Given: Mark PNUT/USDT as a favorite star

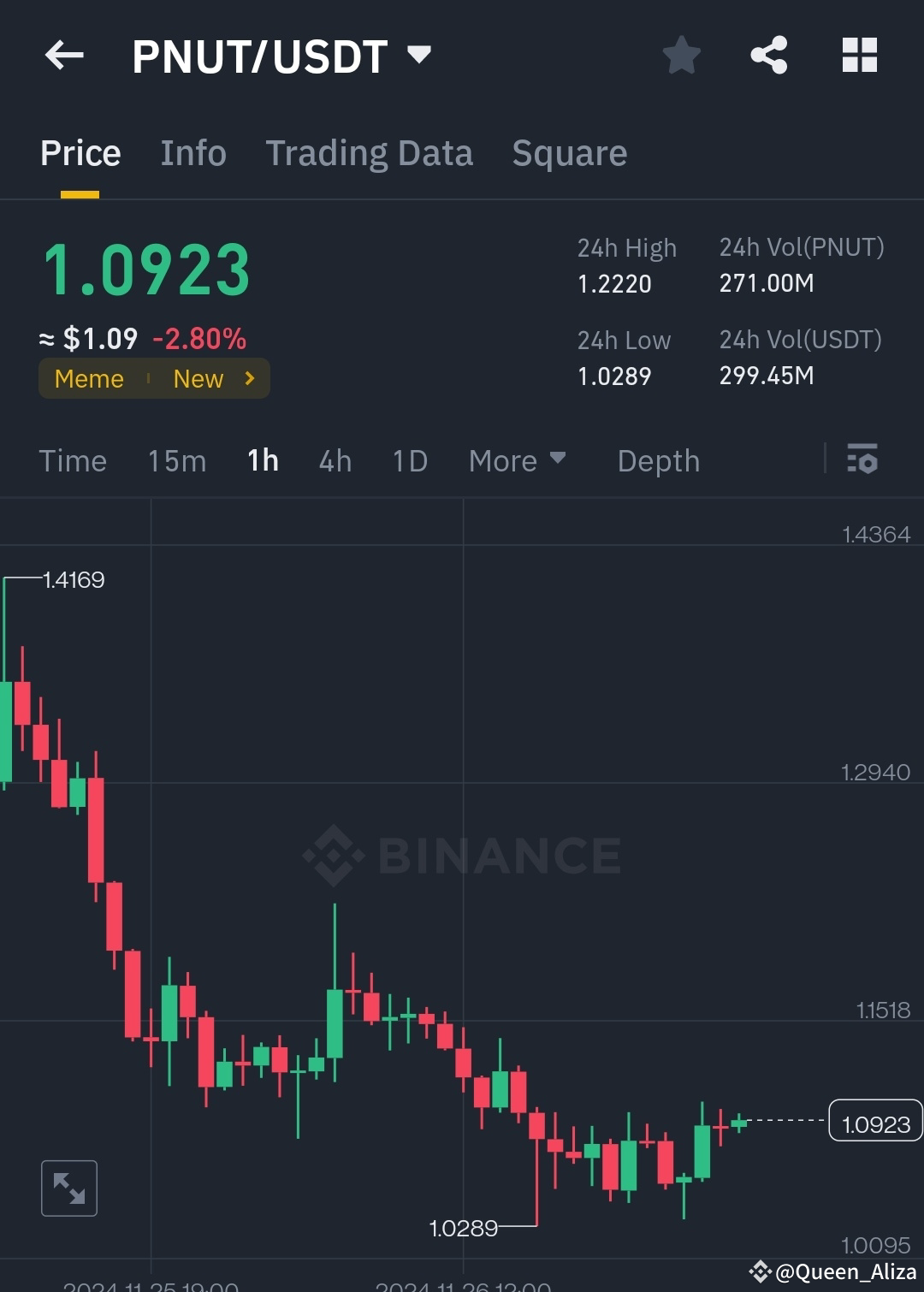Looking at the screenshot, I should 681,54.
